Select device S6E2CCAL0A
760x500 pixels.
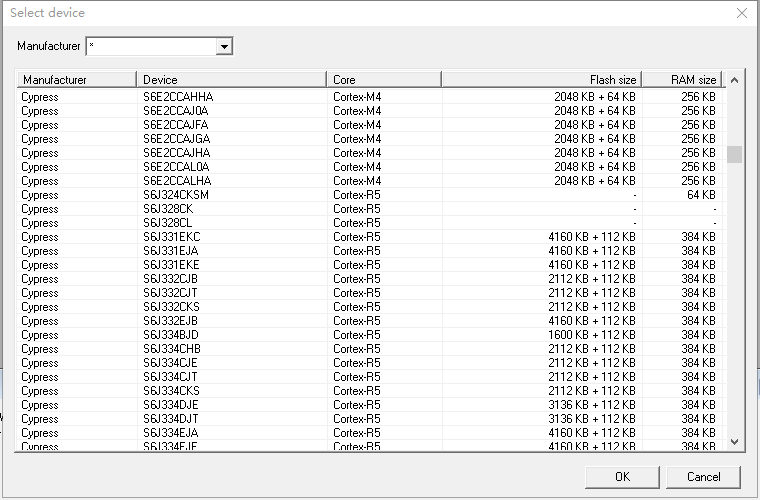(x=176, y=167)
